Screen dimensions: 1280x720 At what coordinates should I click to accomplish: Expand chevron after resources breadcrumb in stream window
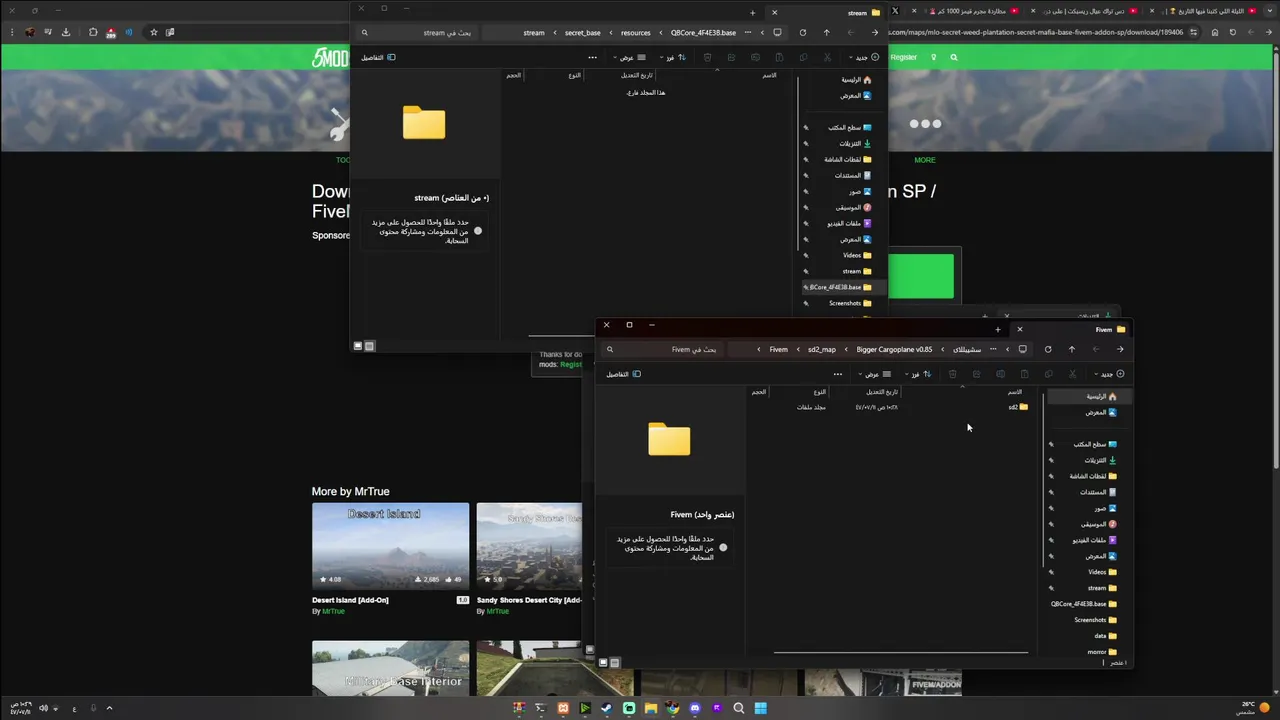[x=610, y=32]
